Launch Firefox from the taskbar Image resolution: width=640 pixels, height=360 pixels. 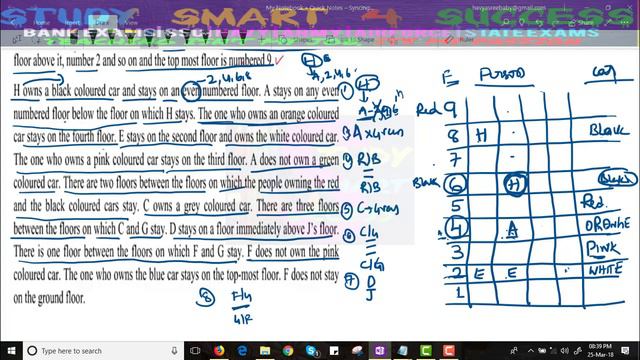219,351
